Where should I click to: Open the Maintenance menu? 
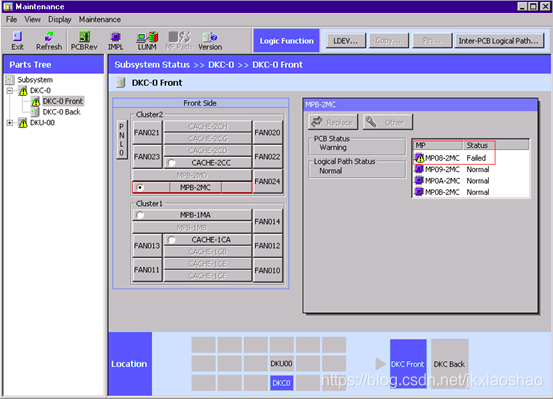pos(100,19)
